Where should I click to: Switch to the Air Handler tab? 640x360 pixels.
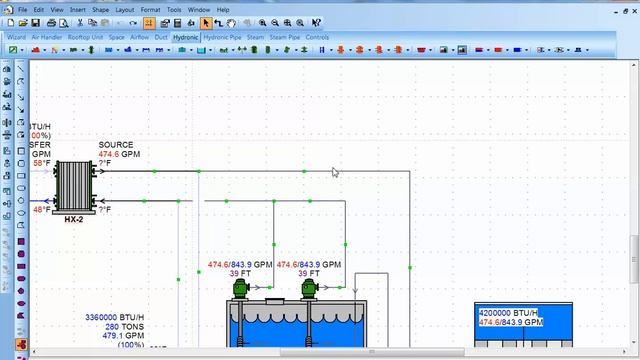click(47, 37)
